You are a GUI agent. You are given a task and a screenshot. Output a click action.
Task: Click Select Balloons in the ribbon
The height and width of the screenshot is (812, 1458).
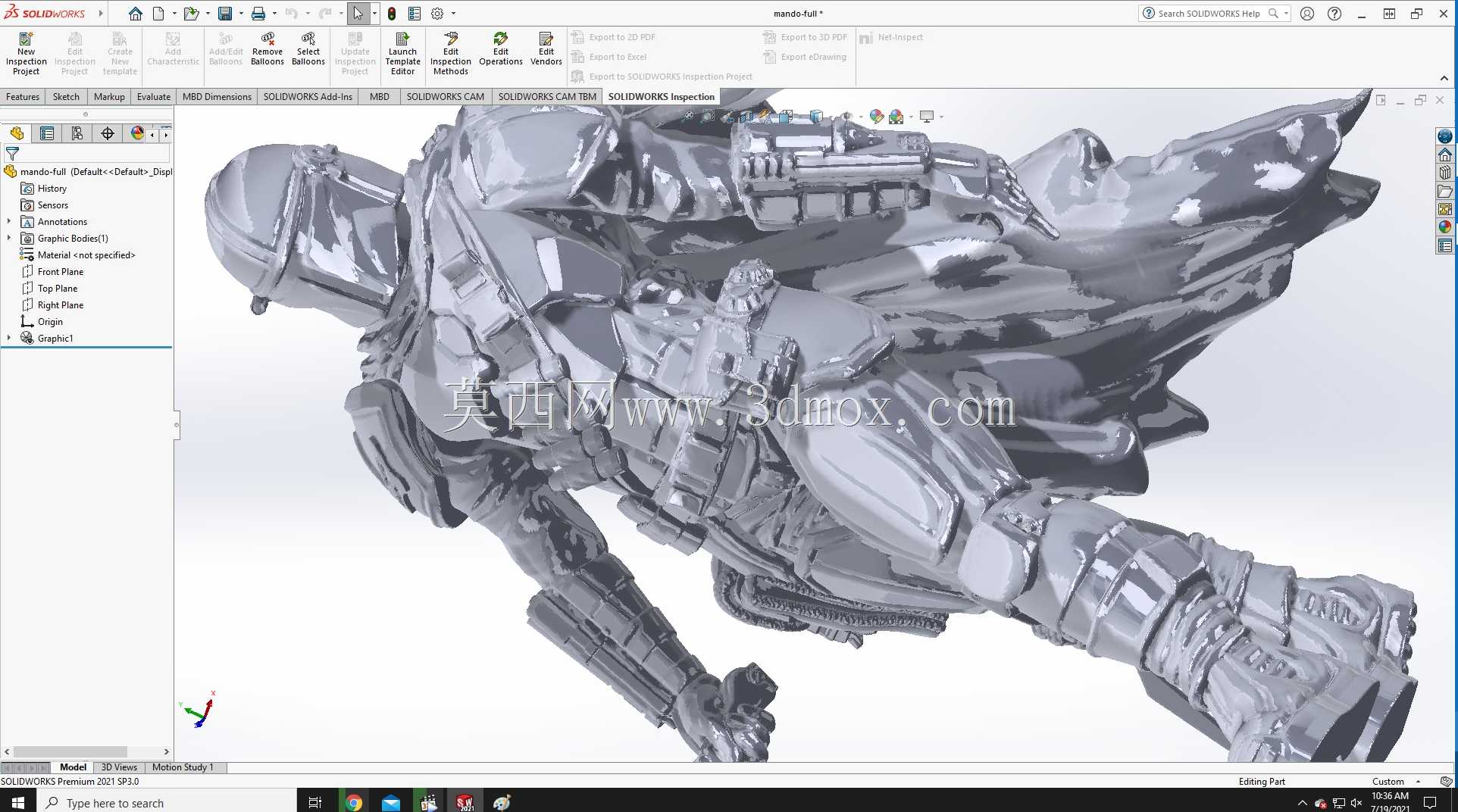click(x=308, y=49)
